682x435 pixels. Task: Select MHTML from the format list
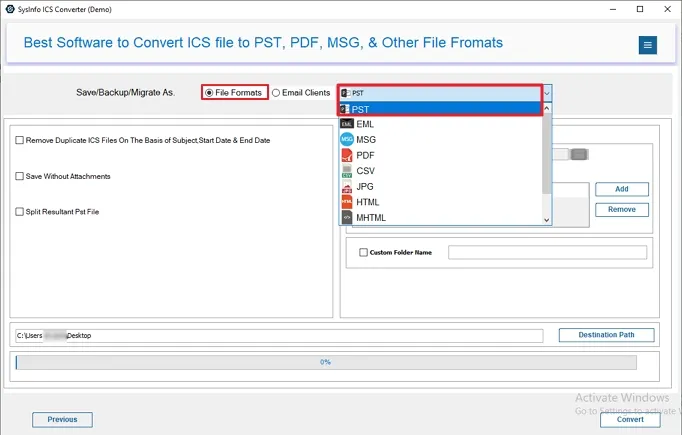[x=440, y=218]
